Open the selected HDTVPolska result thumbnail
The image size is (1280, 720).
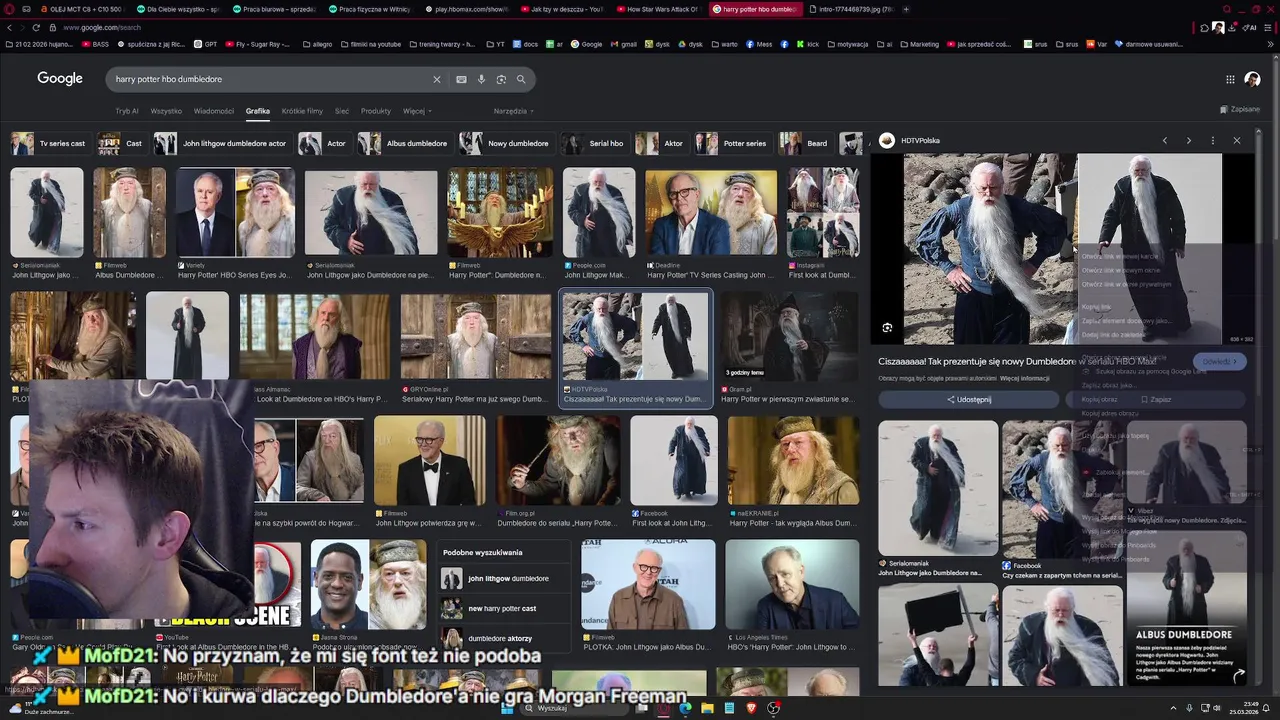[635, 335]
